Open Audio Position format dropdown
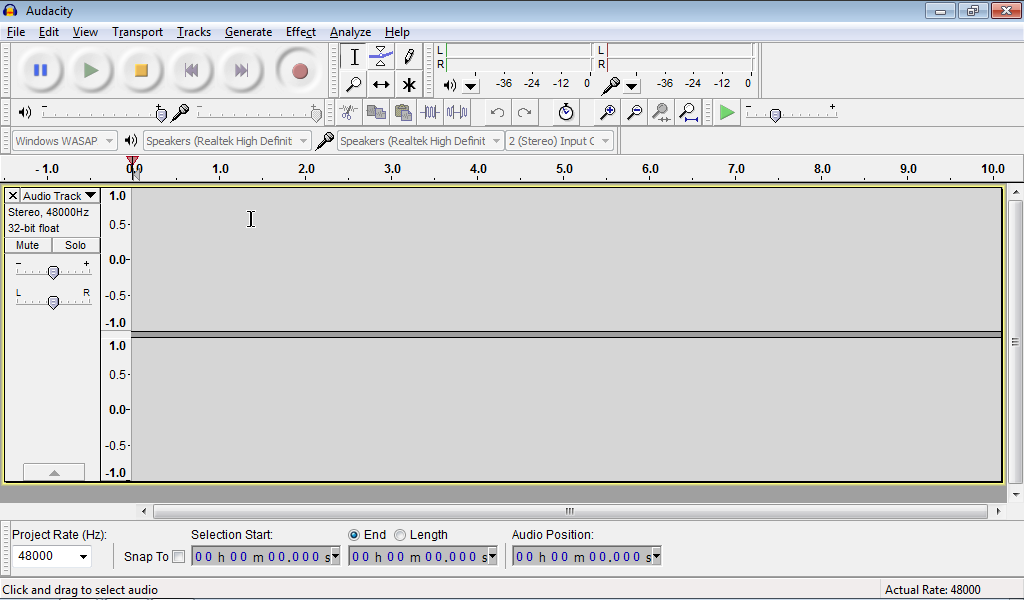 (x=656, y=556)
